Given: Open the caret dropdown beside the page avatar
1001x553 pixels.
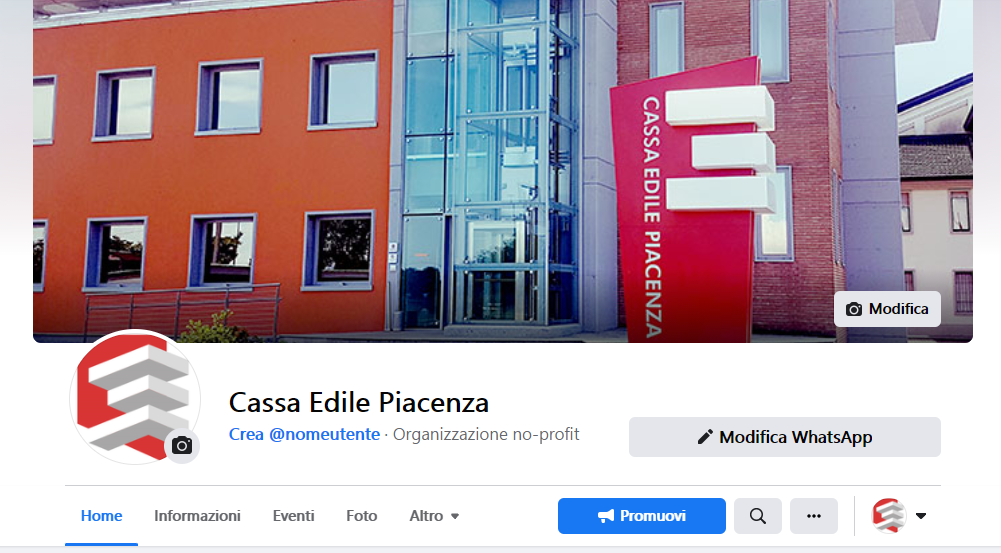Looking at the screenshot, I should pyautogui.click(x=921, y=516).
